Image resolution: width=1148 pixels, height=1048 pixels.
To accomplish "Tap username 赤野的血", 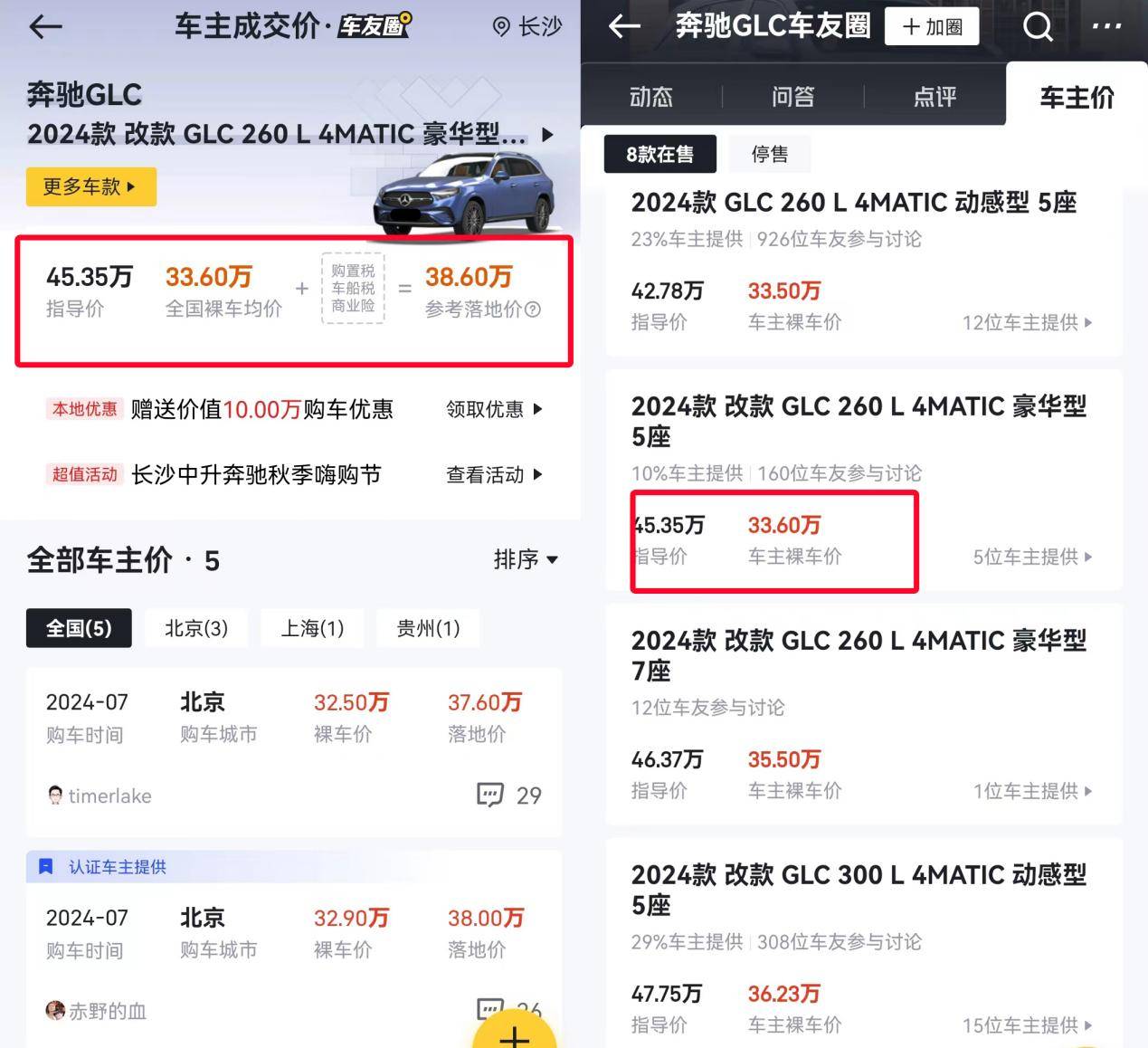I will tap(108, 1011).
